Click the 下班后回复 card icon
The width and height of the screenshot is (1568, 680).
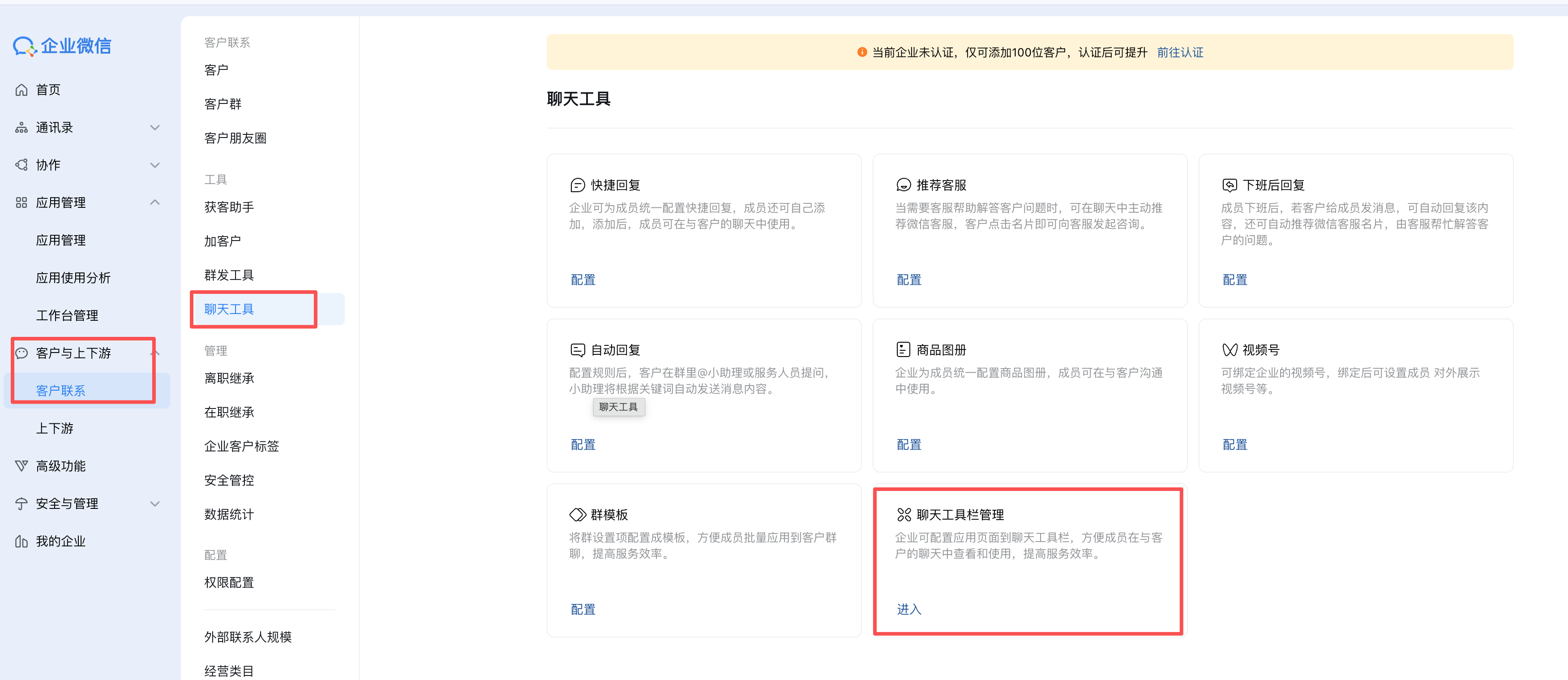pyautogui.click(x=1229, y=185)
